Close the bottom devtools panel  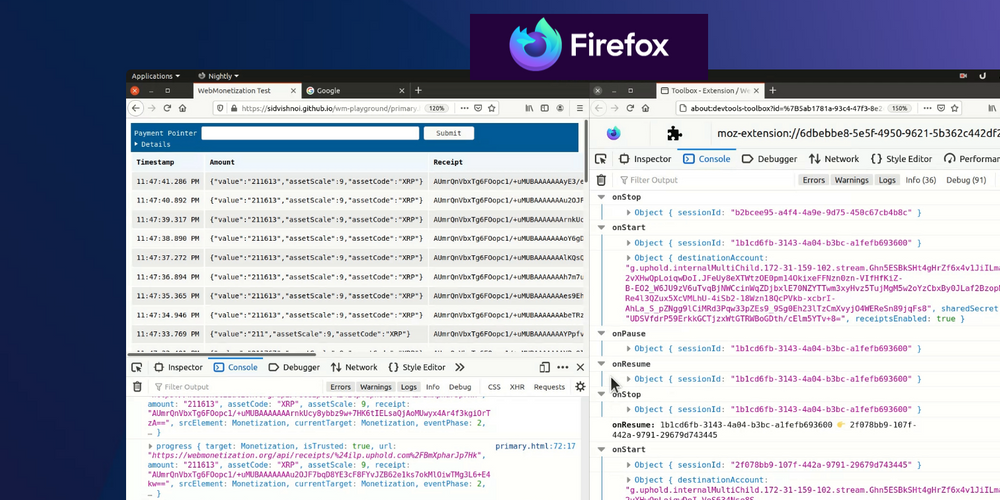pyautogui.click(x=580, y=367)
